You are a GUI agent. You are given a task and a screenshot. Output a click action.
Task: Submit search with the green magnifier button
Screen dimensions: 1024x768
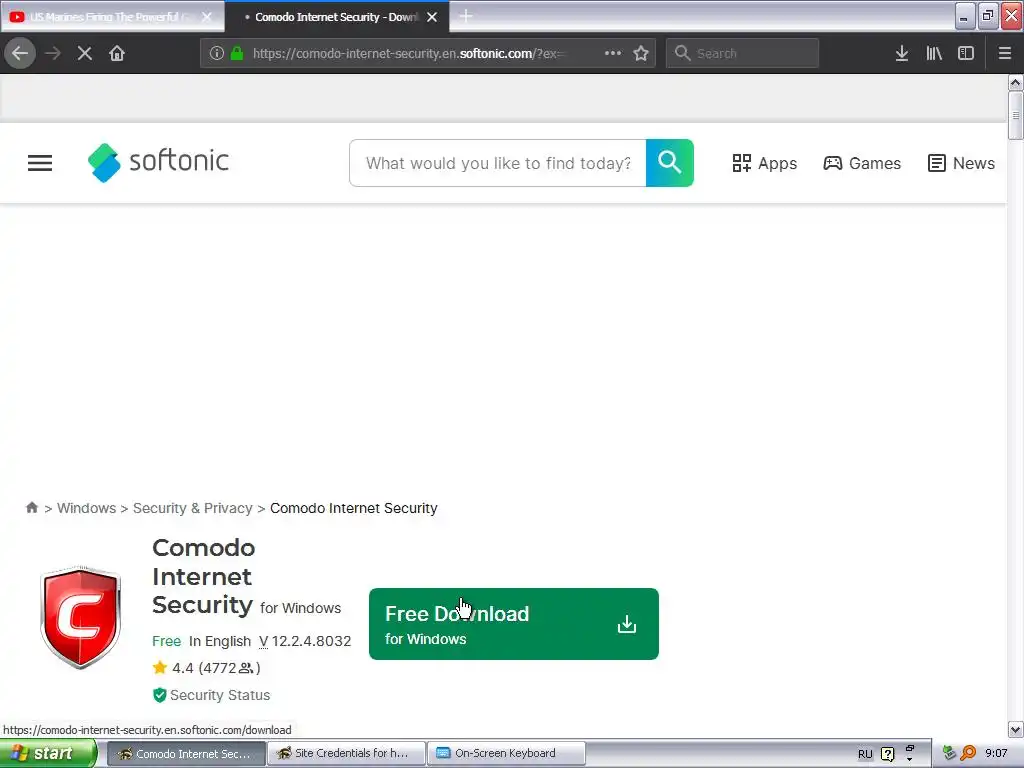(x=669, y=163)
